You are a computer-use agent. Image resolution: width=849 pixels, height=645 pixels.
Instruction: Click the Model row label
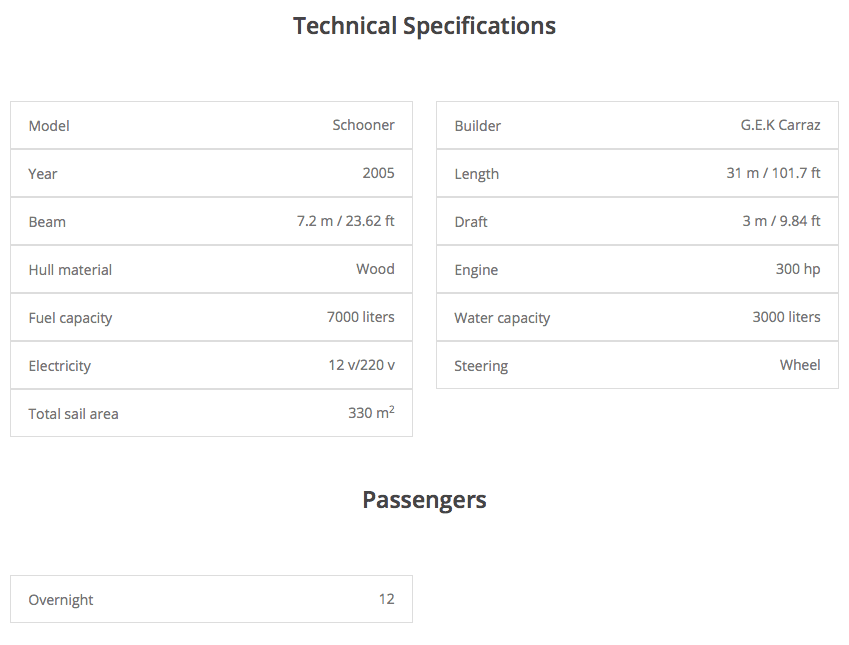pos(49,126)
